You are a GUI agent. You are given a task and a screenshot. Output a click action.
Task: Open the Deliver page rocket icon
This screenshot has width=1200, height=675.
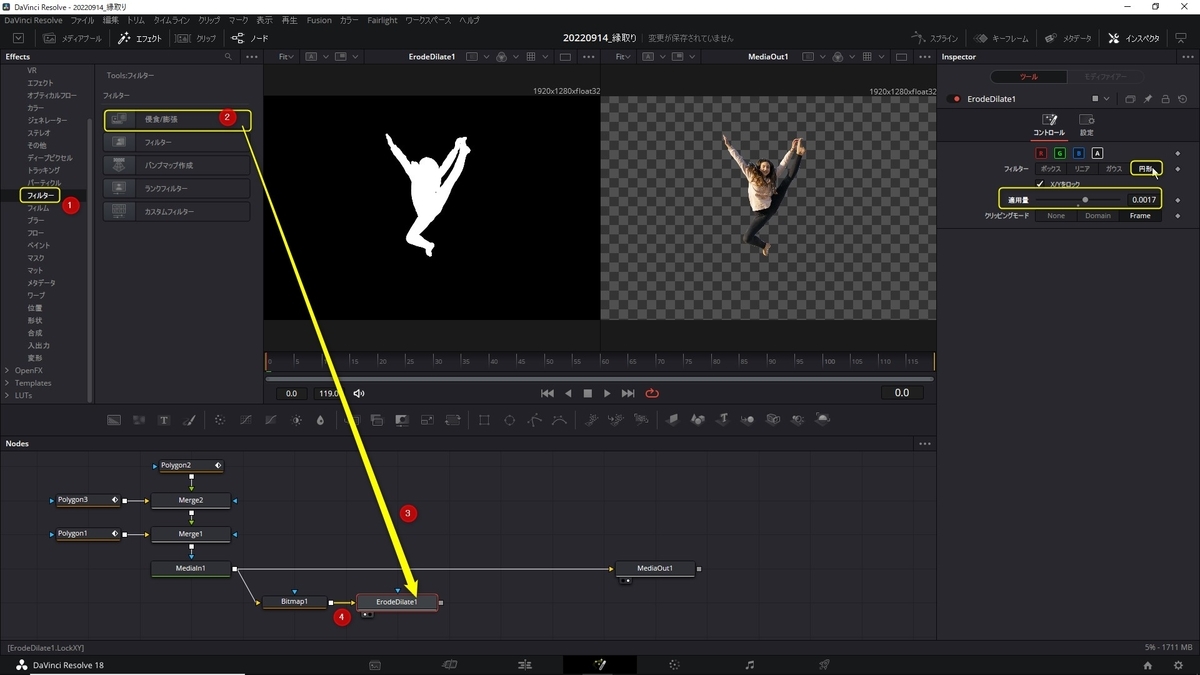(824, 664)
